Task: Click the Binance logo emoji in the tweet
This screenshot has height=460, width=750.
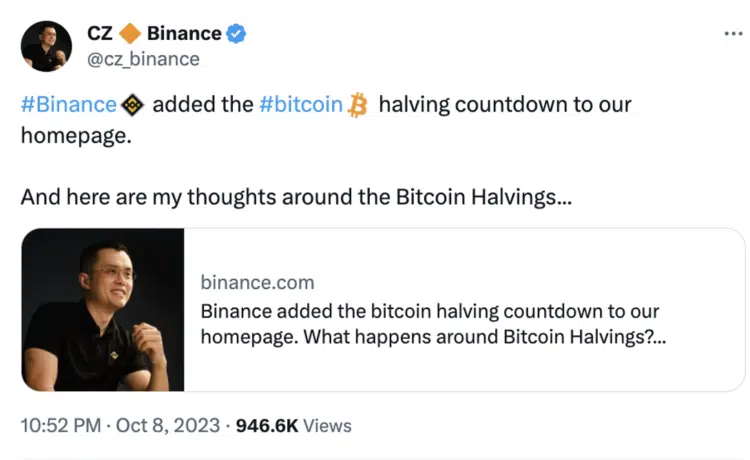Action: [132, 105]
